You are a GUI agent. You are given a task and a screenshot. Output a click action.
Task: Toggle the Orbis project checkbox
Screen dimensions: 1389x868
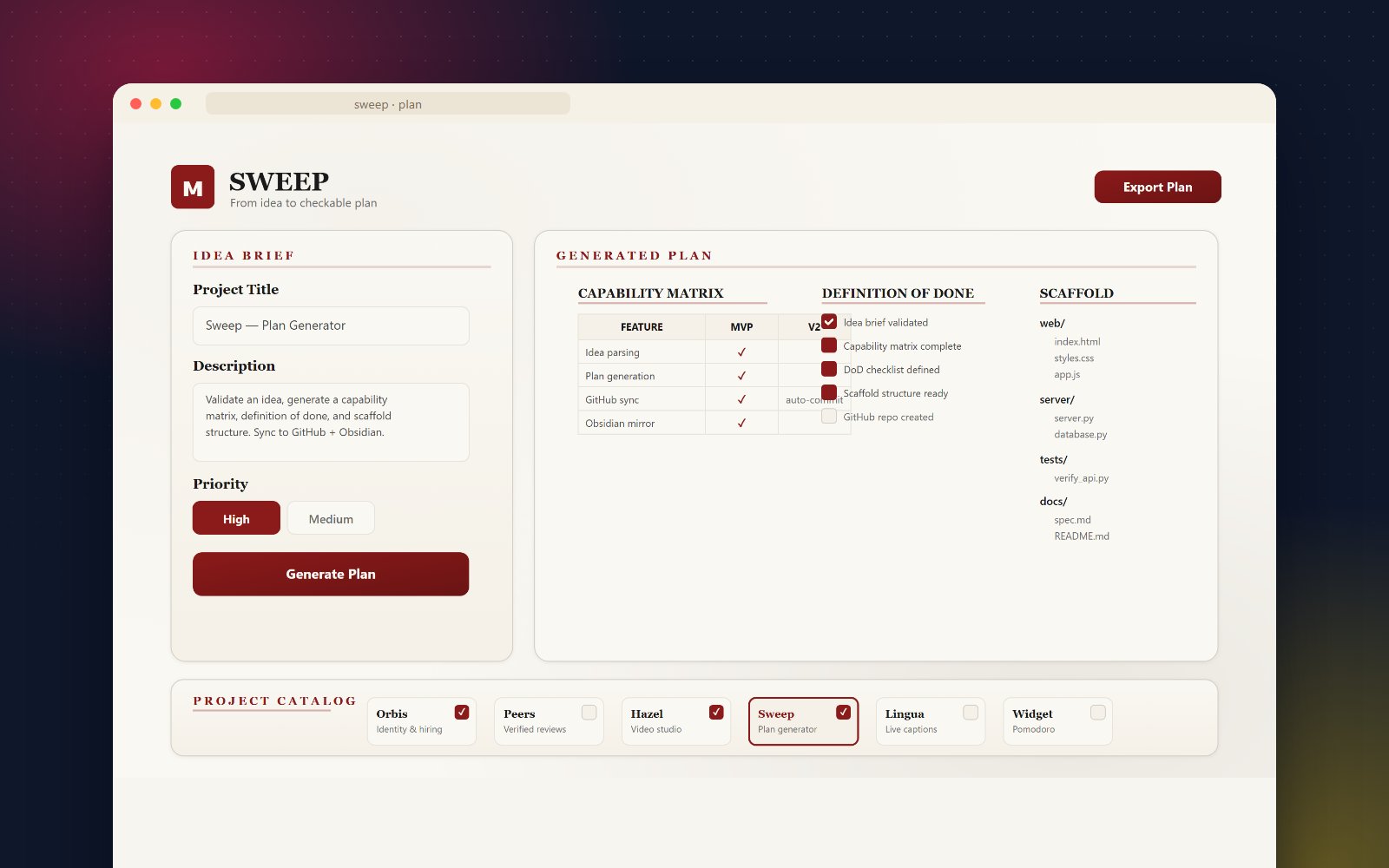(462, 712)
